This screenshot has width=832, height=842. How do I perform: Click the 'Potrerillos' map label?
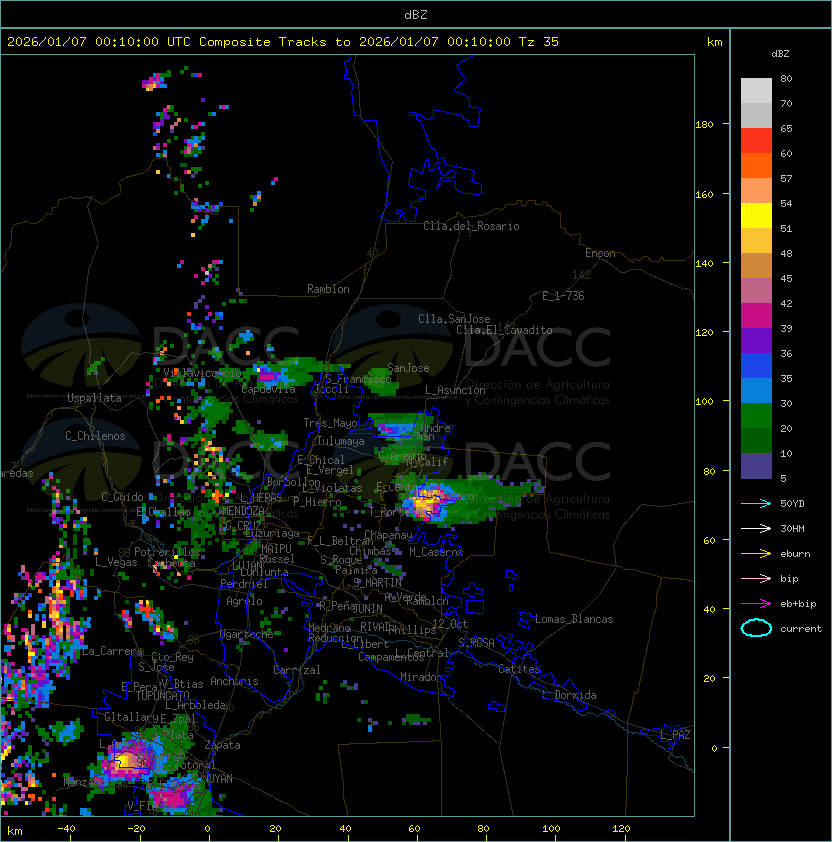coord(167,552)
